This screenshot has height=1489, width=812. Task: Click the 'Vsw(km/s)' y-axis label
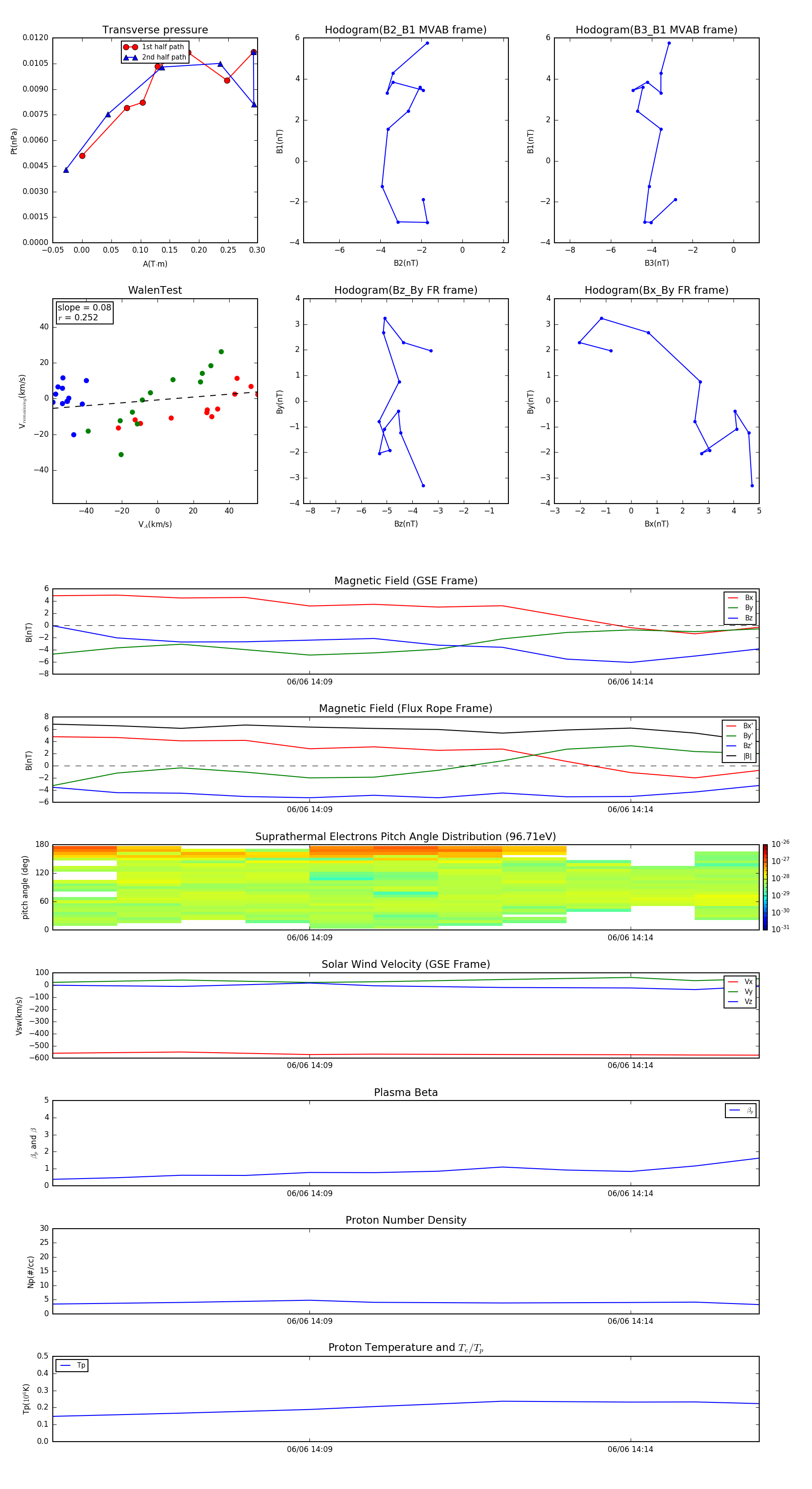coord(19,1016)
